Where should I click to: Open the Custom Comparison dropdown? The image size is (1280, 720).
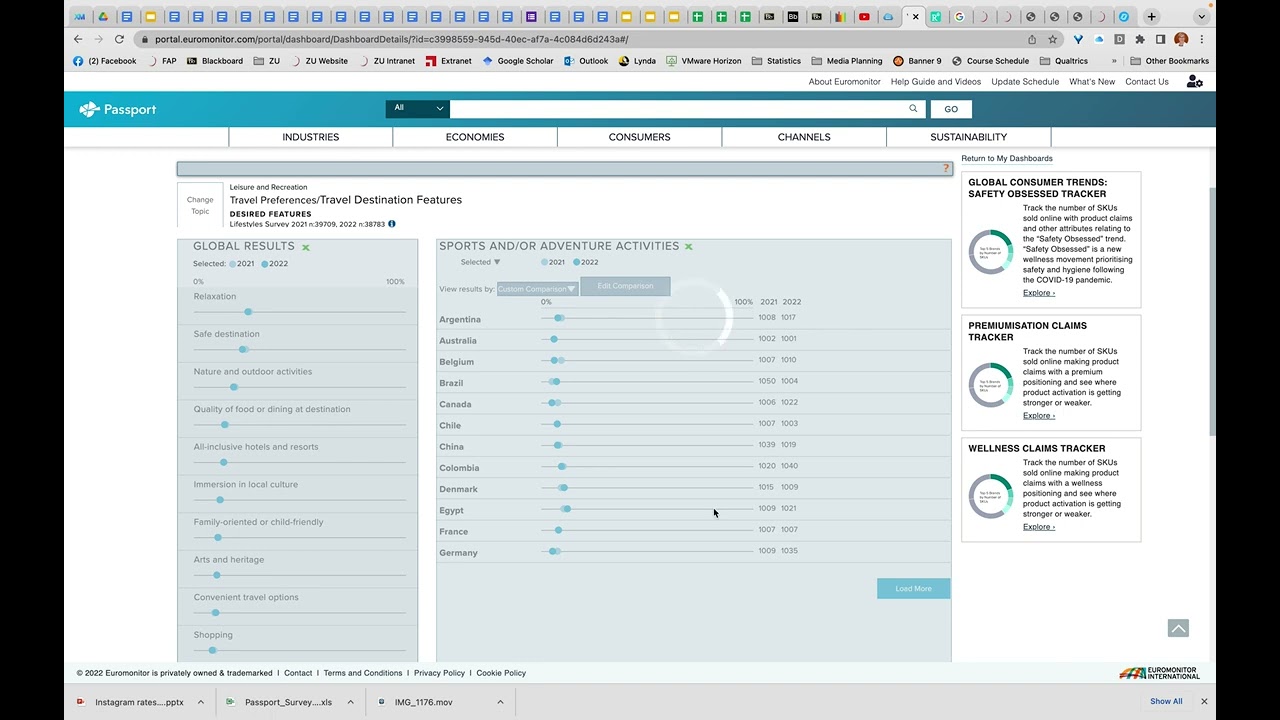click(x=537, y=289)
